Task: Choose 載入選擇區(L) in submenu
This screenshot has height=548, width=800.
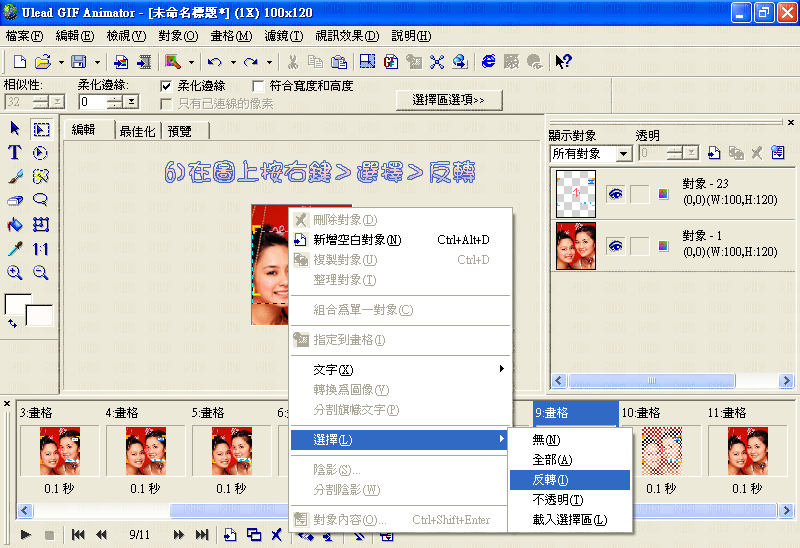Action: [x=570, y=519]
